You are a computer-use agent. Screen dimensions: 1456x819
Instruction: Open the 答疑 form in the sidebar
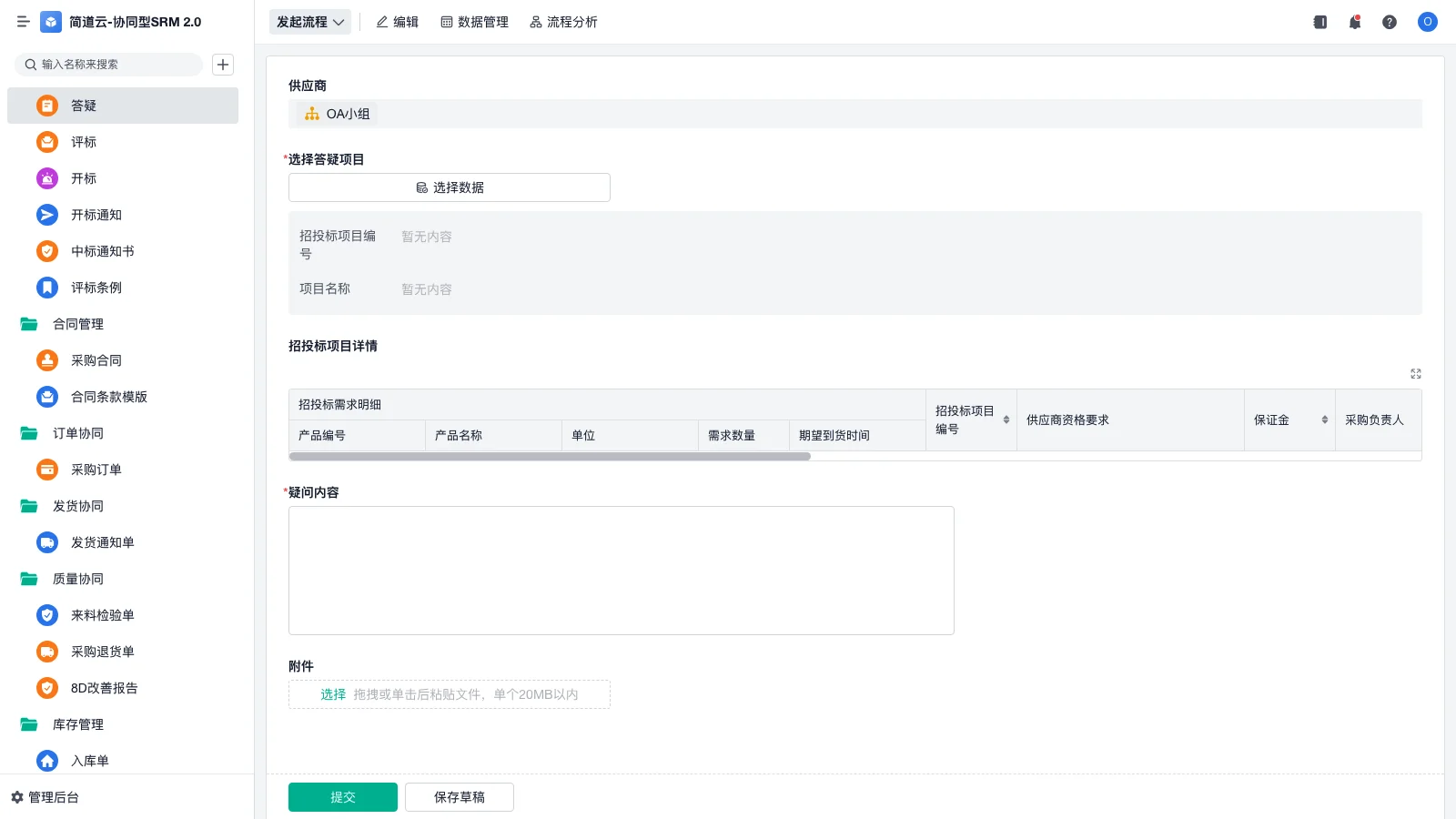coord(123,106)
